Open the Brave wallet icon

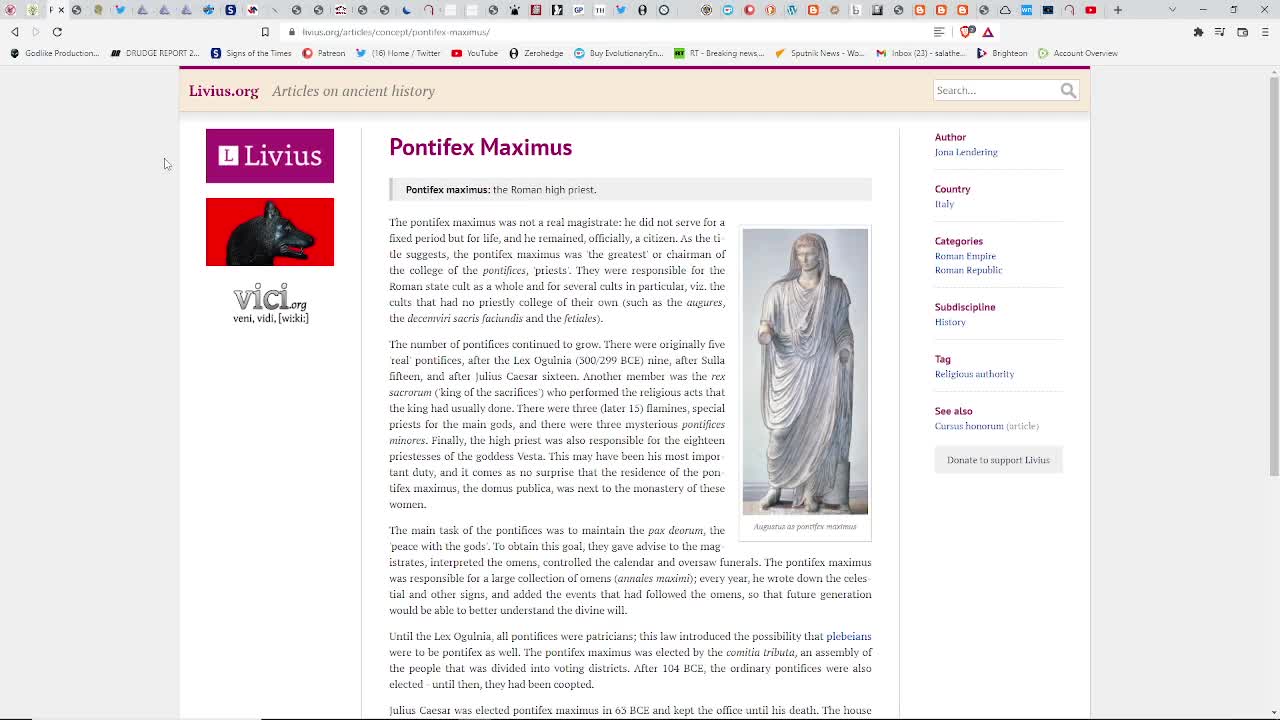(1242, 32)
